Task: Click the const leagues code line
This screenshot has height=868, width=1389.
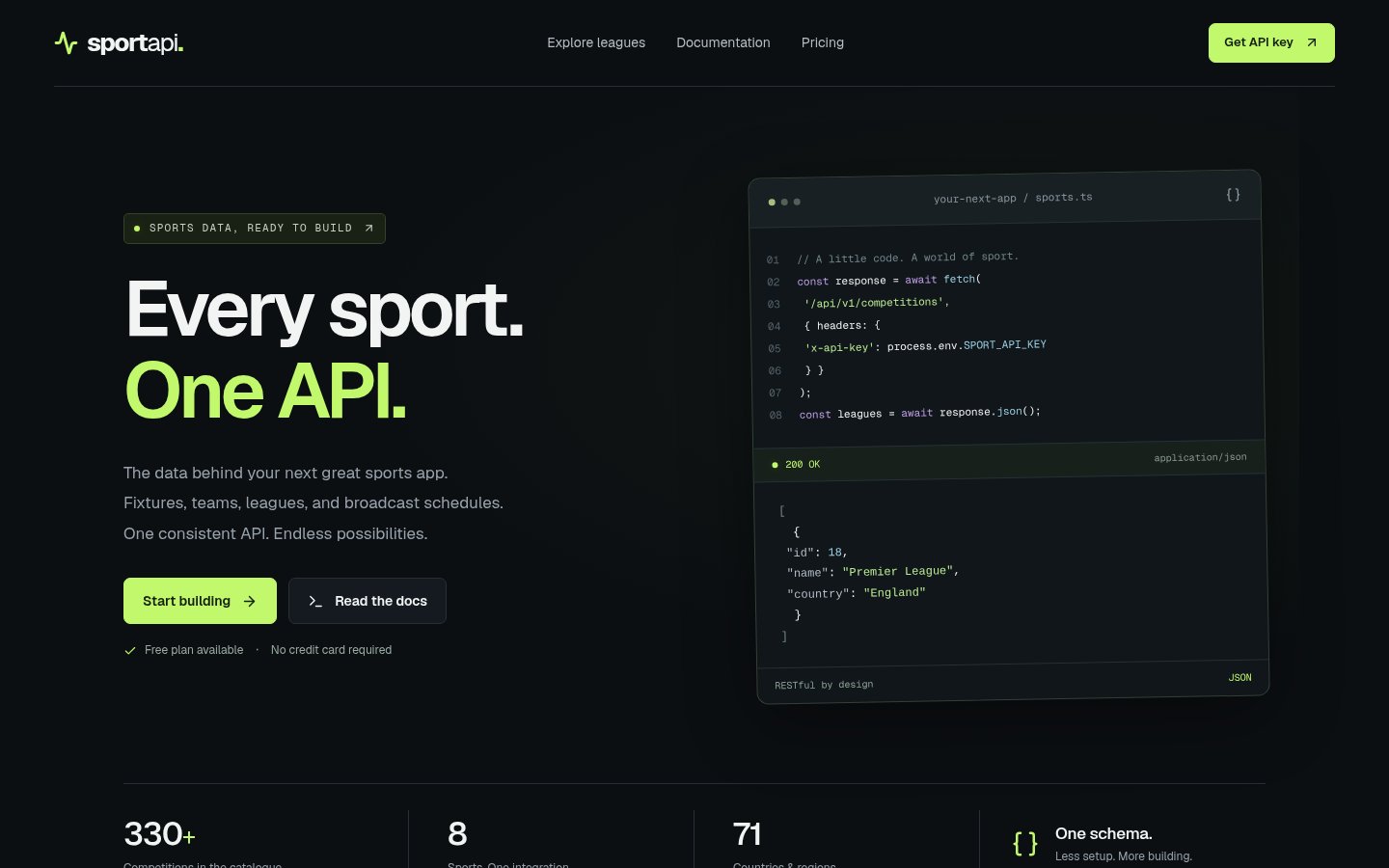Action: (920, 413)
